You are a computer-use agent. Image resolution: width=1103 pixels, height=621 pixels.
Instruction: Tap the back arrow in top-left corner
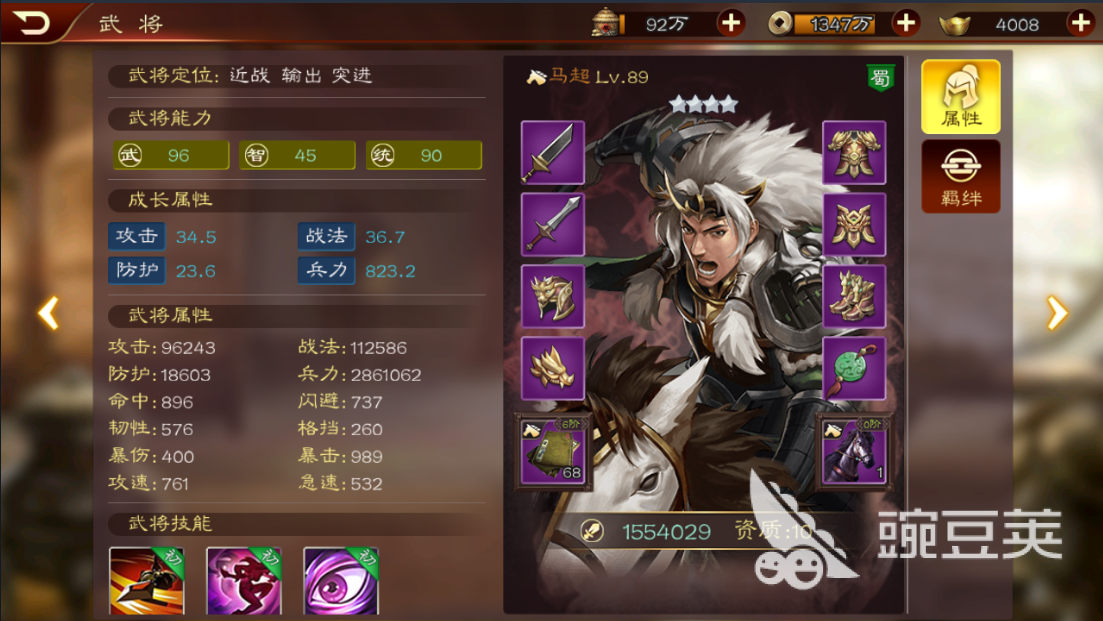(32, 23)
